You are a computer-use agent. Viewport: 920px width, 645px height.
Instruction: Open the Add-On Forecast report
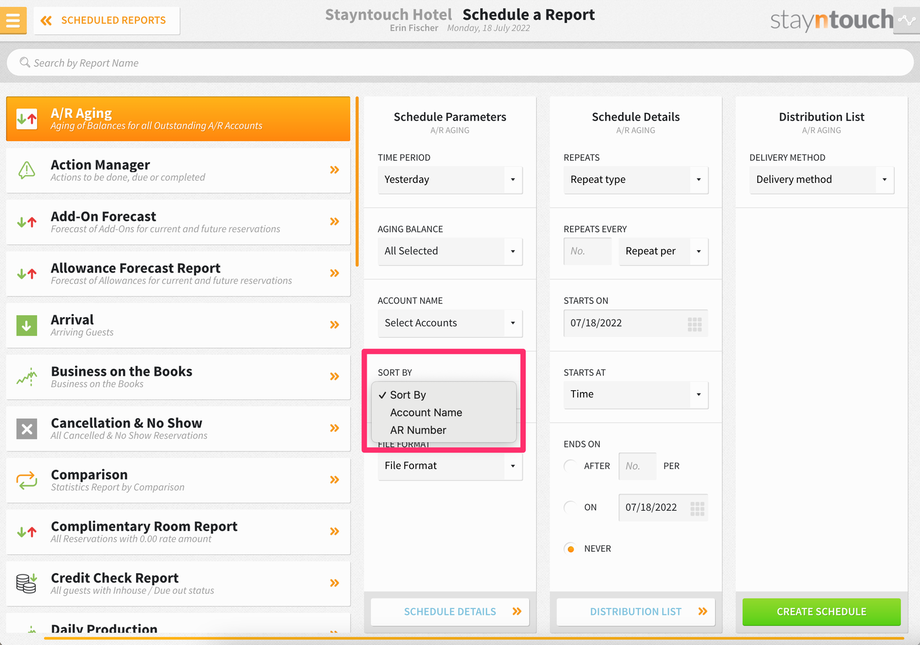pyautogui.click(x=178, y=222)
